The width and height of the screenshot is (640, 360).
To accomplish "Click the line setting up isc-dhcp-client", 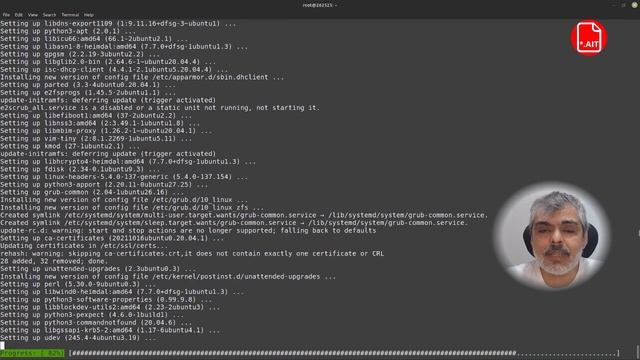I will pos(114,69).
